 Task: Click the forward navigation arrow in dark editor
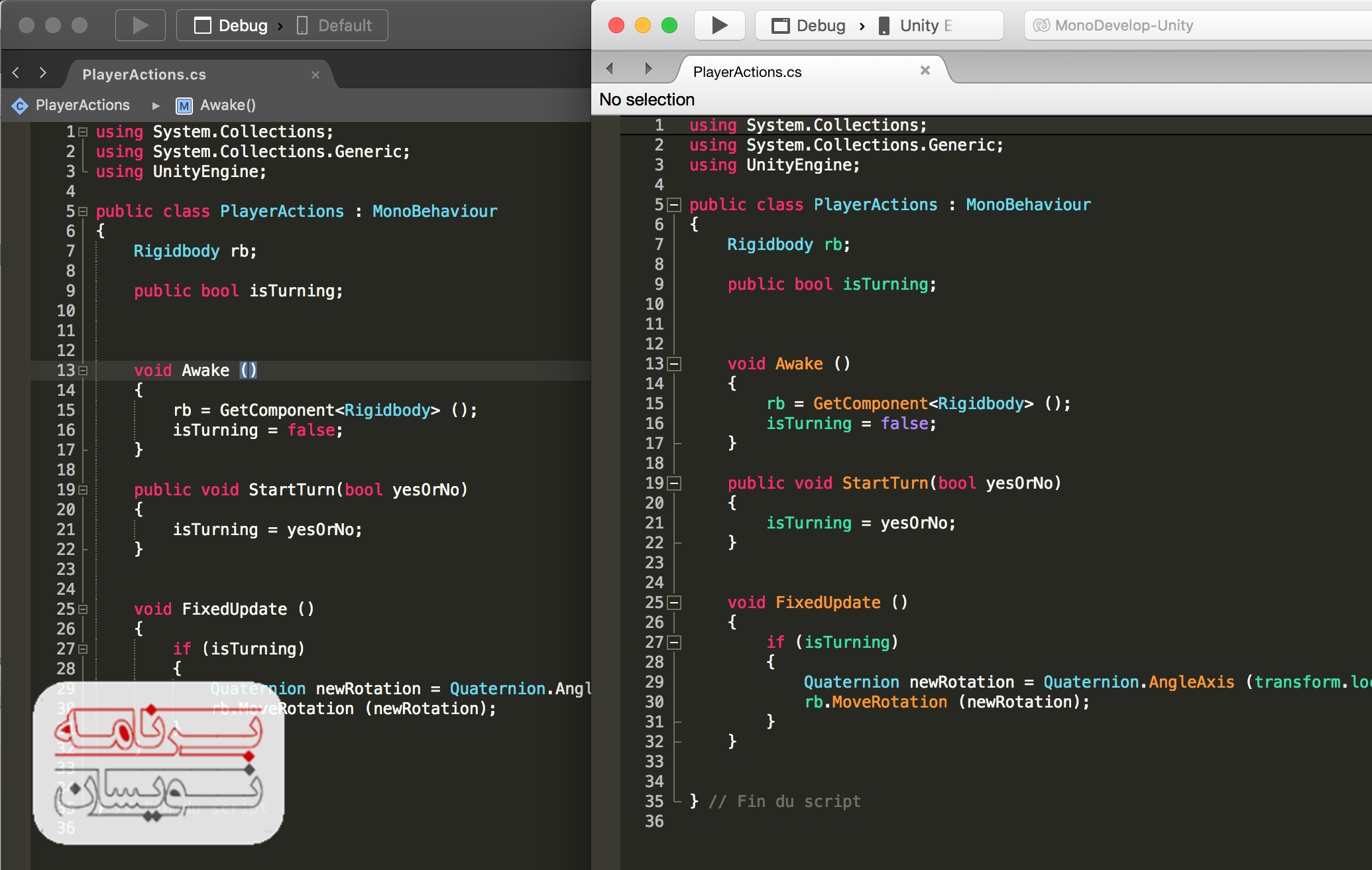[43, 73]
